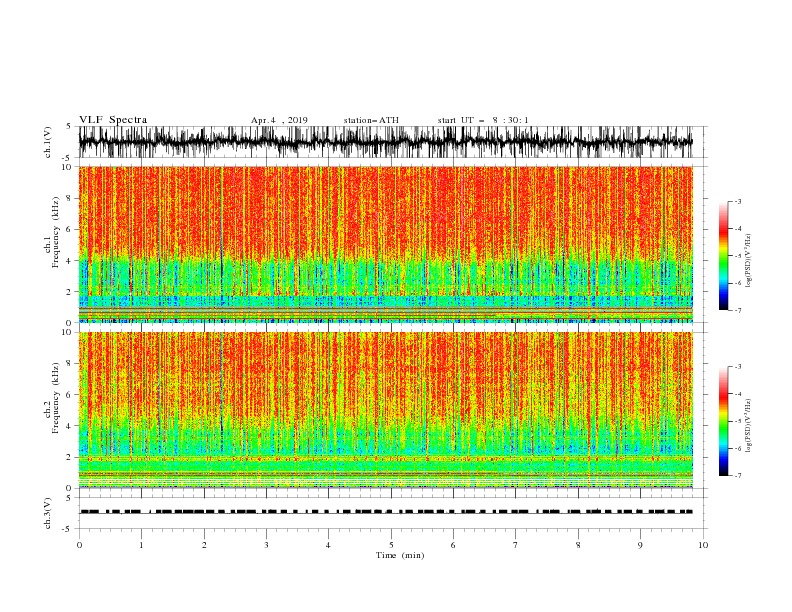The image size is (792, 612).
Task: Click the "6" tick on the time axis
Action: pyautogui.click(x=453, y=545)
